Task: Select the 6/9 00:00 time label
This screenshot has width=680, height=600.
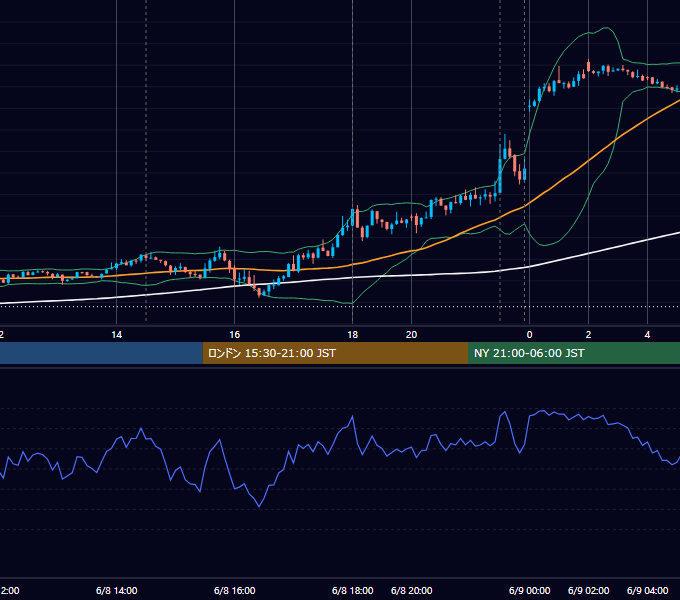Action: click(x=530, y=590)
